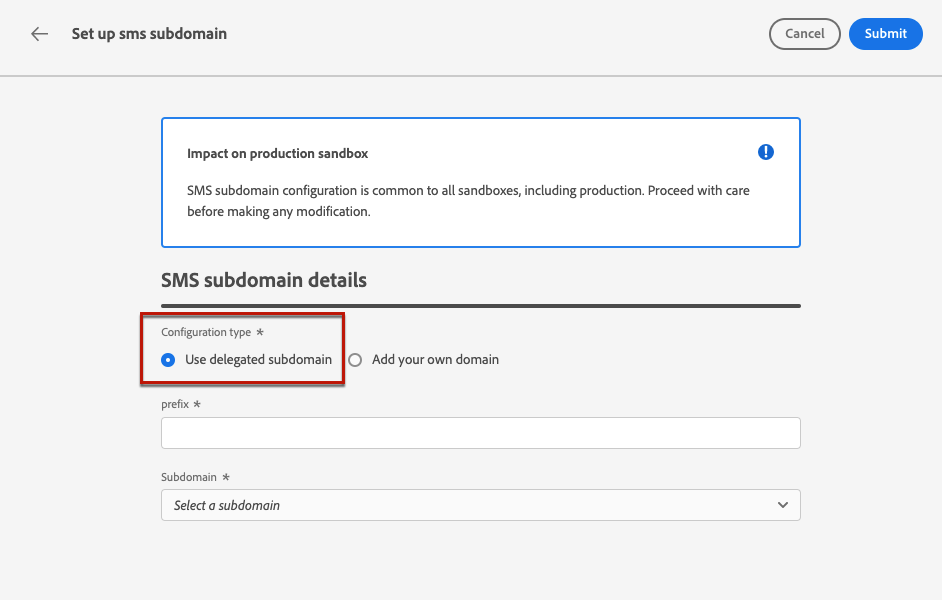The image size is (942, 600).
Task: Click the 'Use delegated subdomain' label text
Action: (x=258, y=360)
